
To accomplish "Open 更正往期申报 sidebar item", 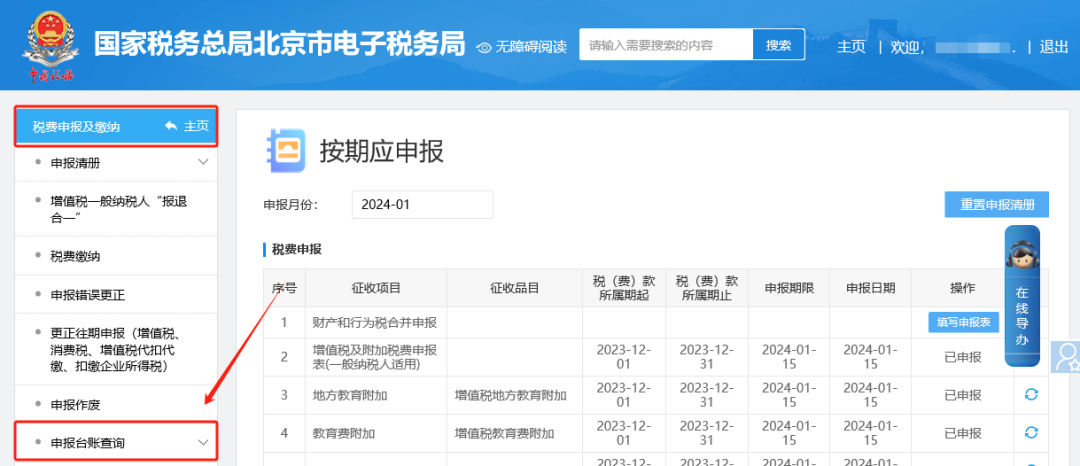I will coord(116,350).
